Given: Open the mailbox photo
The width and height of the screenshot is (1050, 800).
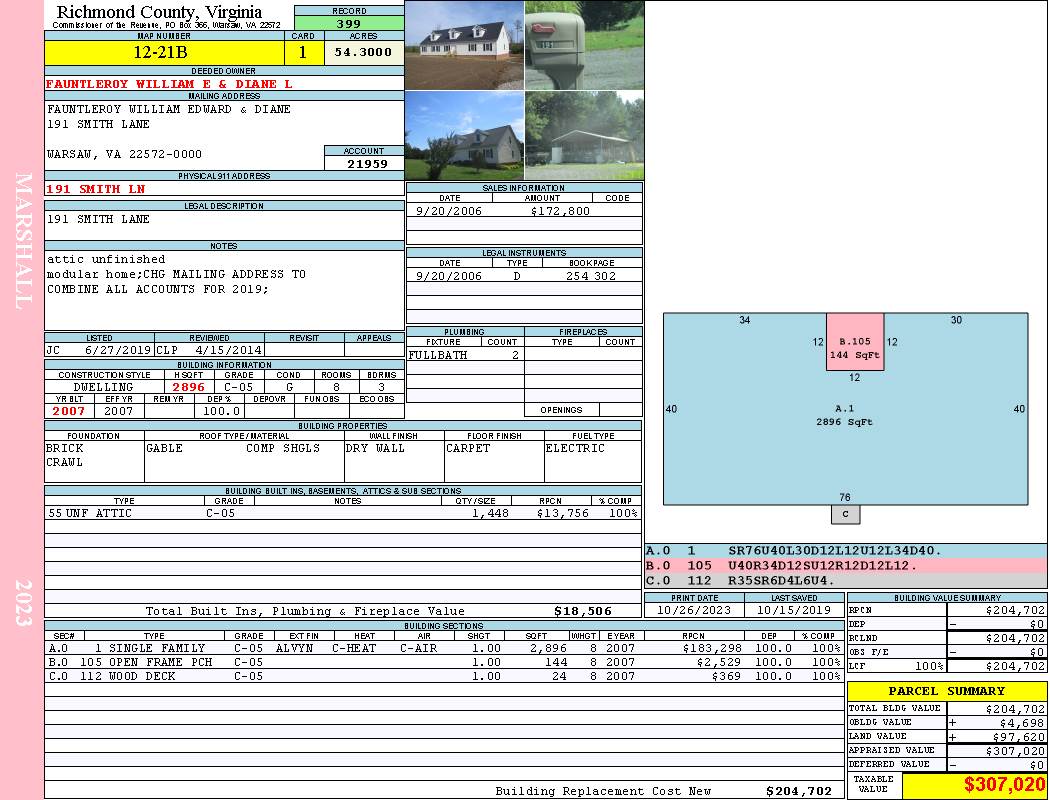Looking at the screenshot, I should click(584, 45).
